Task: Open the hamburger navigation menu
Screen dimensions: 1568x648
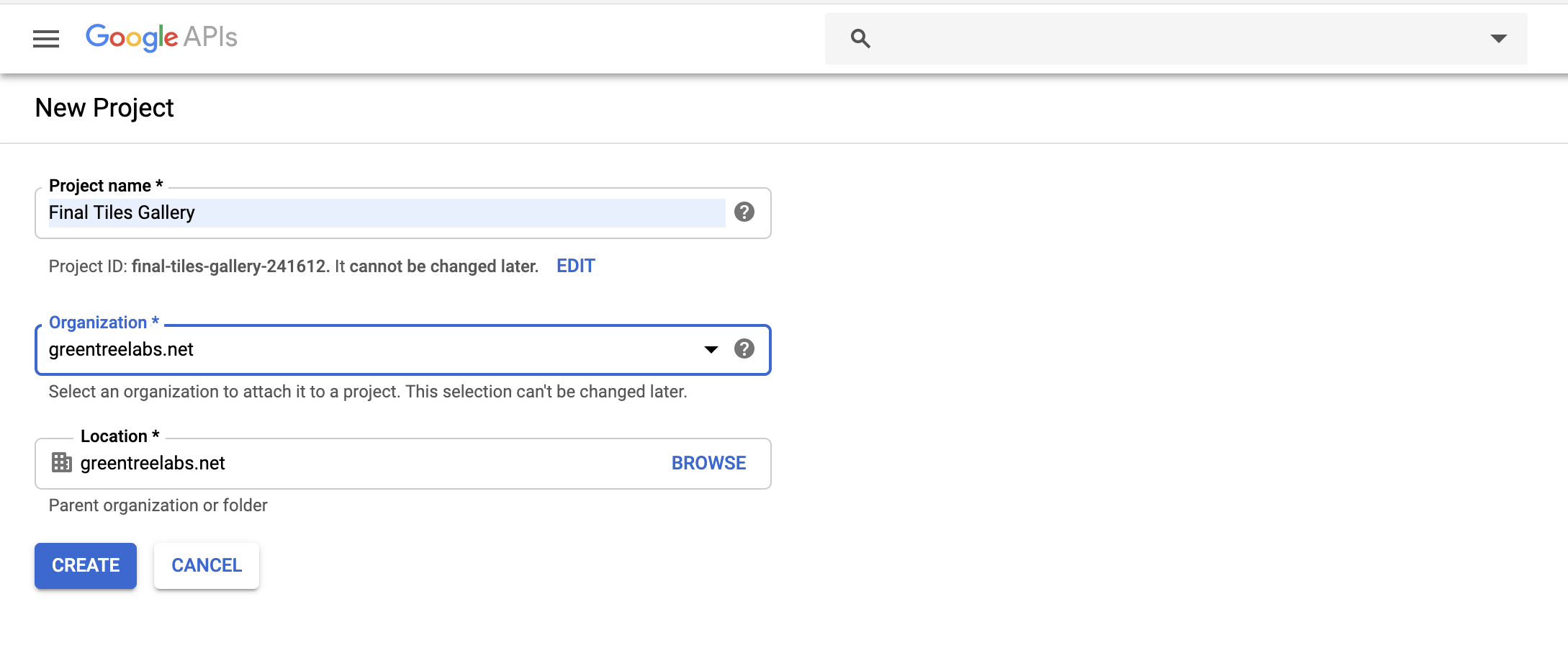Action: click(x=46, y=39)
